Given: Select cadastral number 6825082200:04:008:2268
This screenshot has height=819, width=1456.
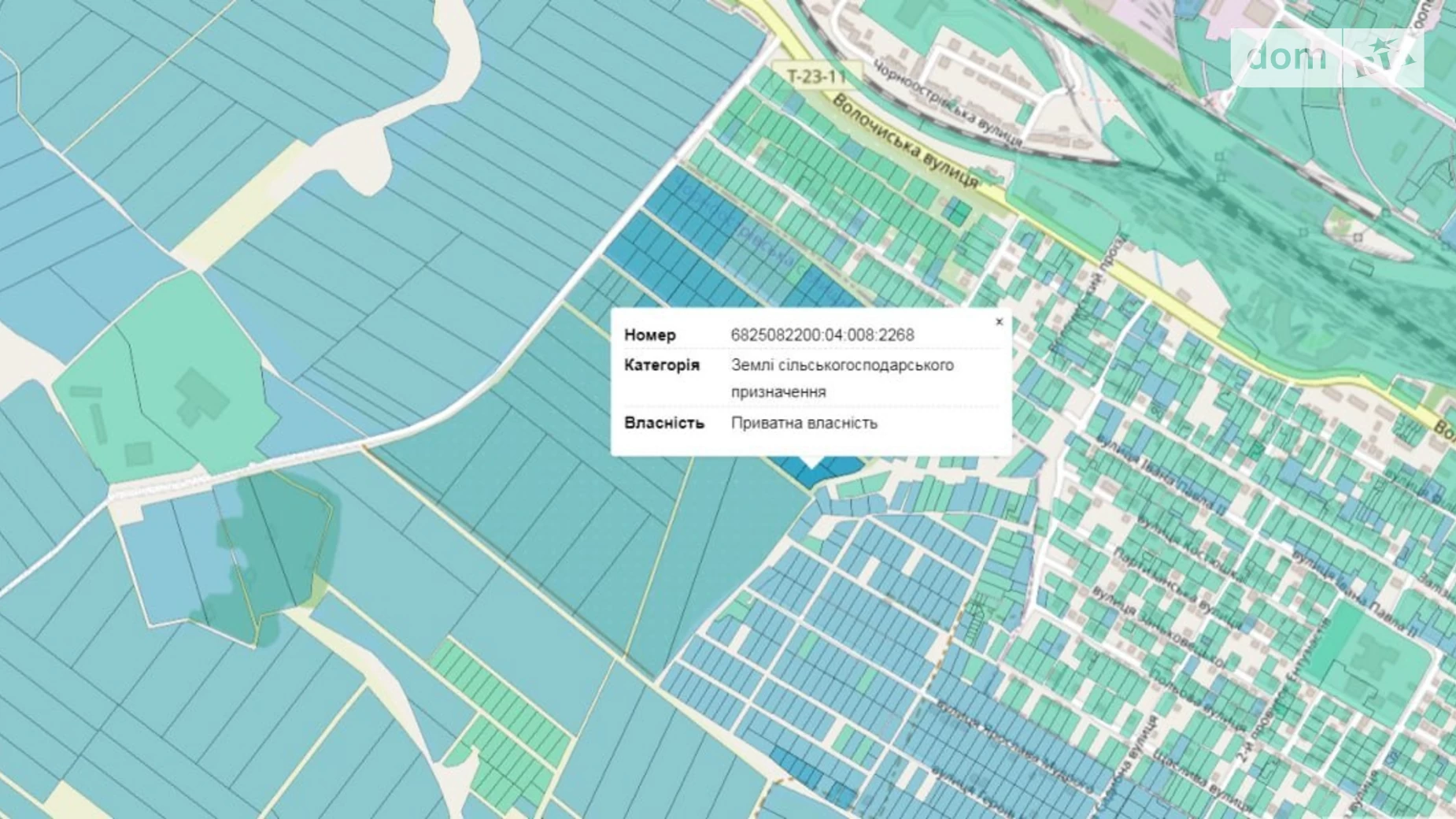Looking at the screenshot, I should pos(822,335).
